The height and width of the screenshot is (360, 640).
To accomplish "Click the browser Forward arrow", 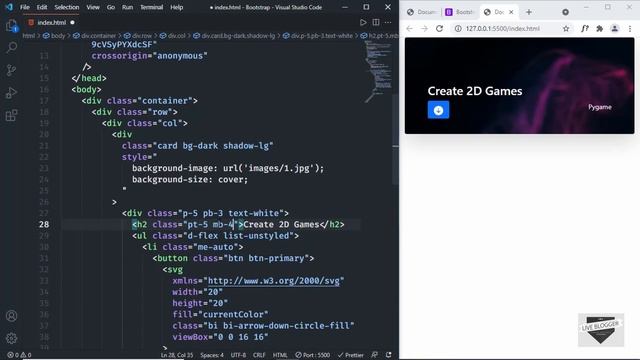I will (424, 29).
